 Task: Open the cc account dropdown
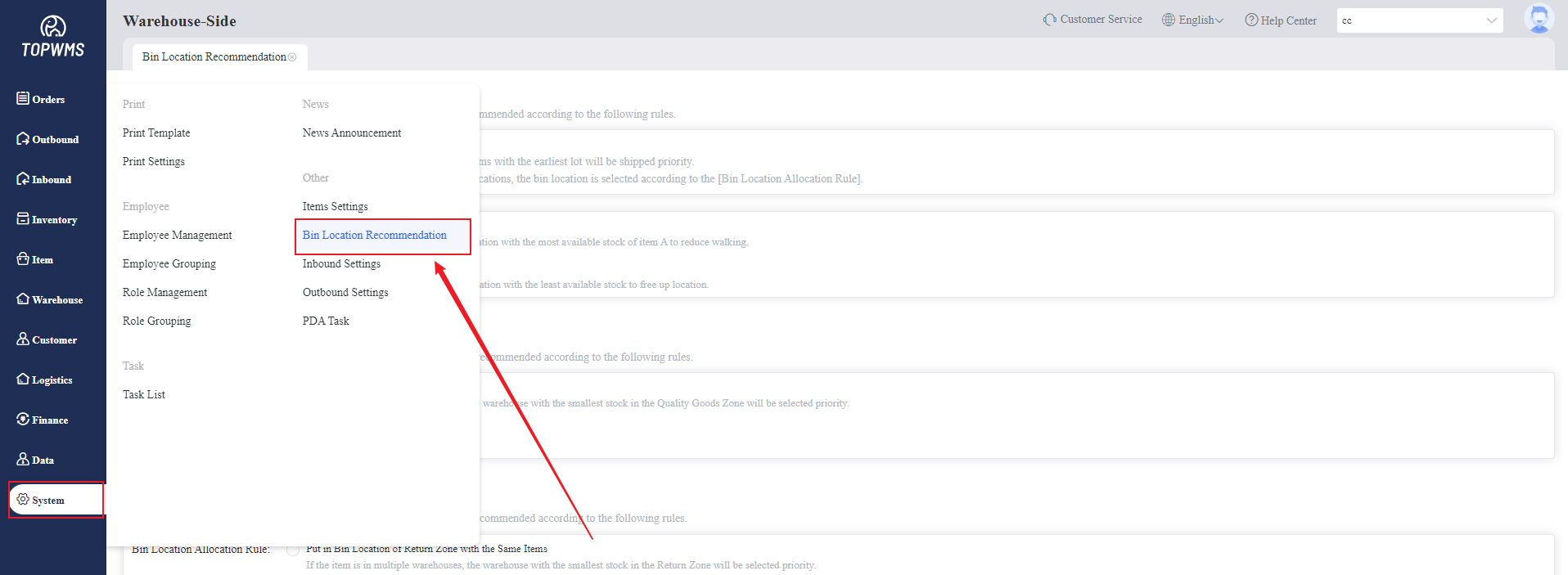(1419, 20)
